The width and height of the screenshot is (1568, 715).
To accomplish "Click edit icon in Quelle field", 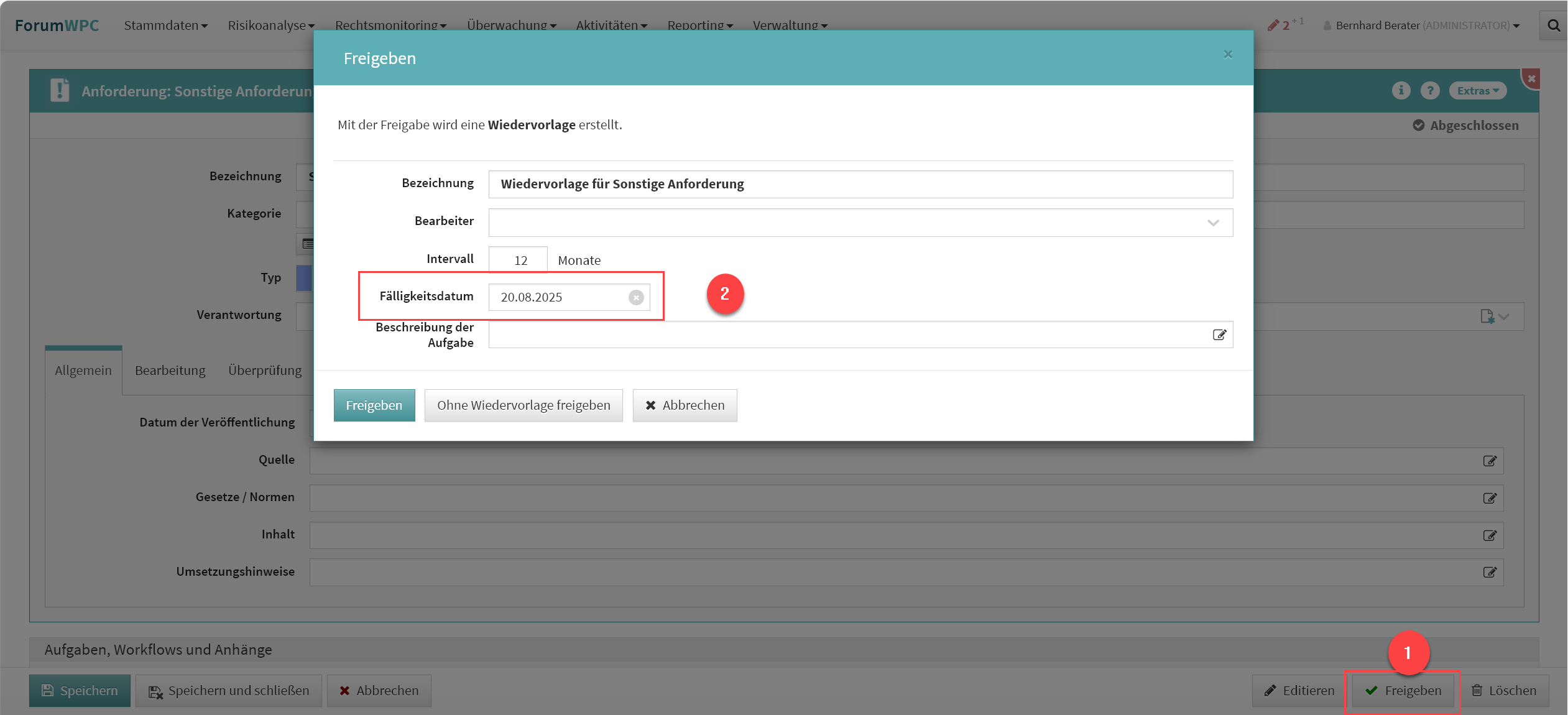I will tap(1490, 461).
